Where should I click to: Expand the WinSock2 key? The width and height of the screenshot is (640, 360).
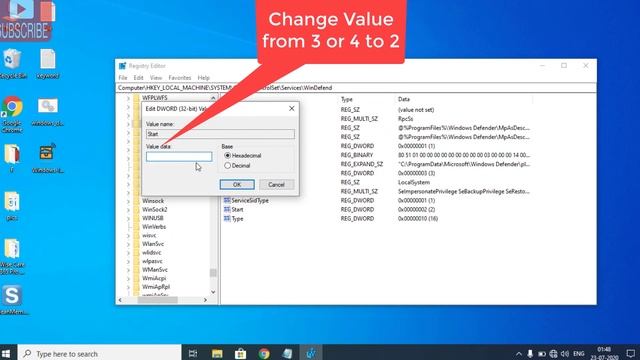click(128, 209)
